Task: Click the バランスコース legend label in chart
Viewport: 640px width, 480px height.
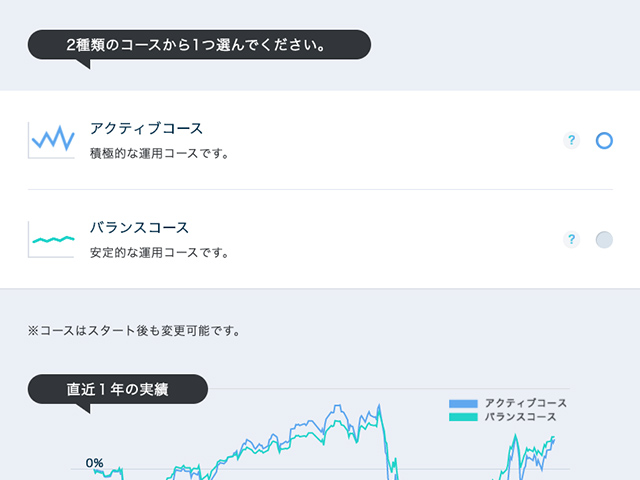Action: pos(520,417)
